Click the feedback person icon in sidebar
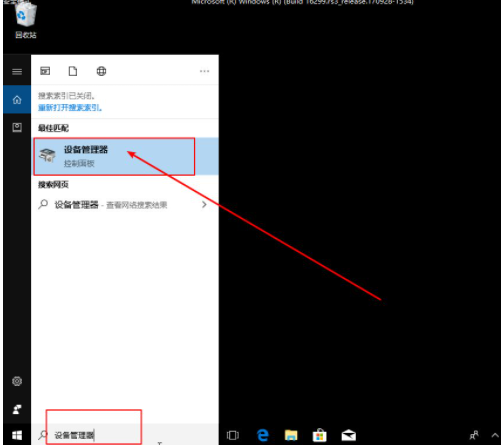 coord(17,409)
